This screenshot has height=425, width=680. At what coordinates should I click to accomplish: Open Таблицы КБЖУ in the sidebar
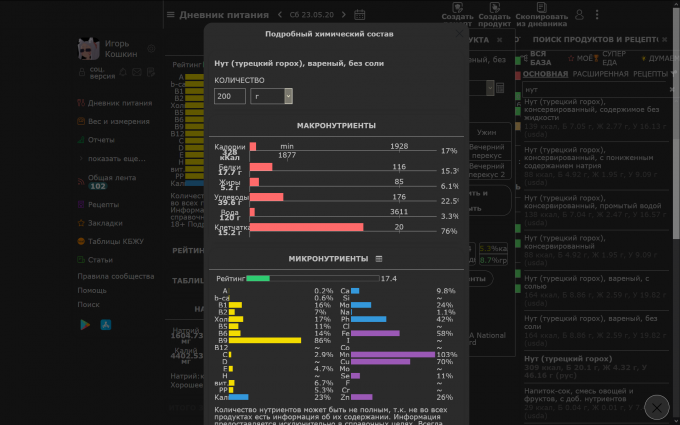pos(118,241)
